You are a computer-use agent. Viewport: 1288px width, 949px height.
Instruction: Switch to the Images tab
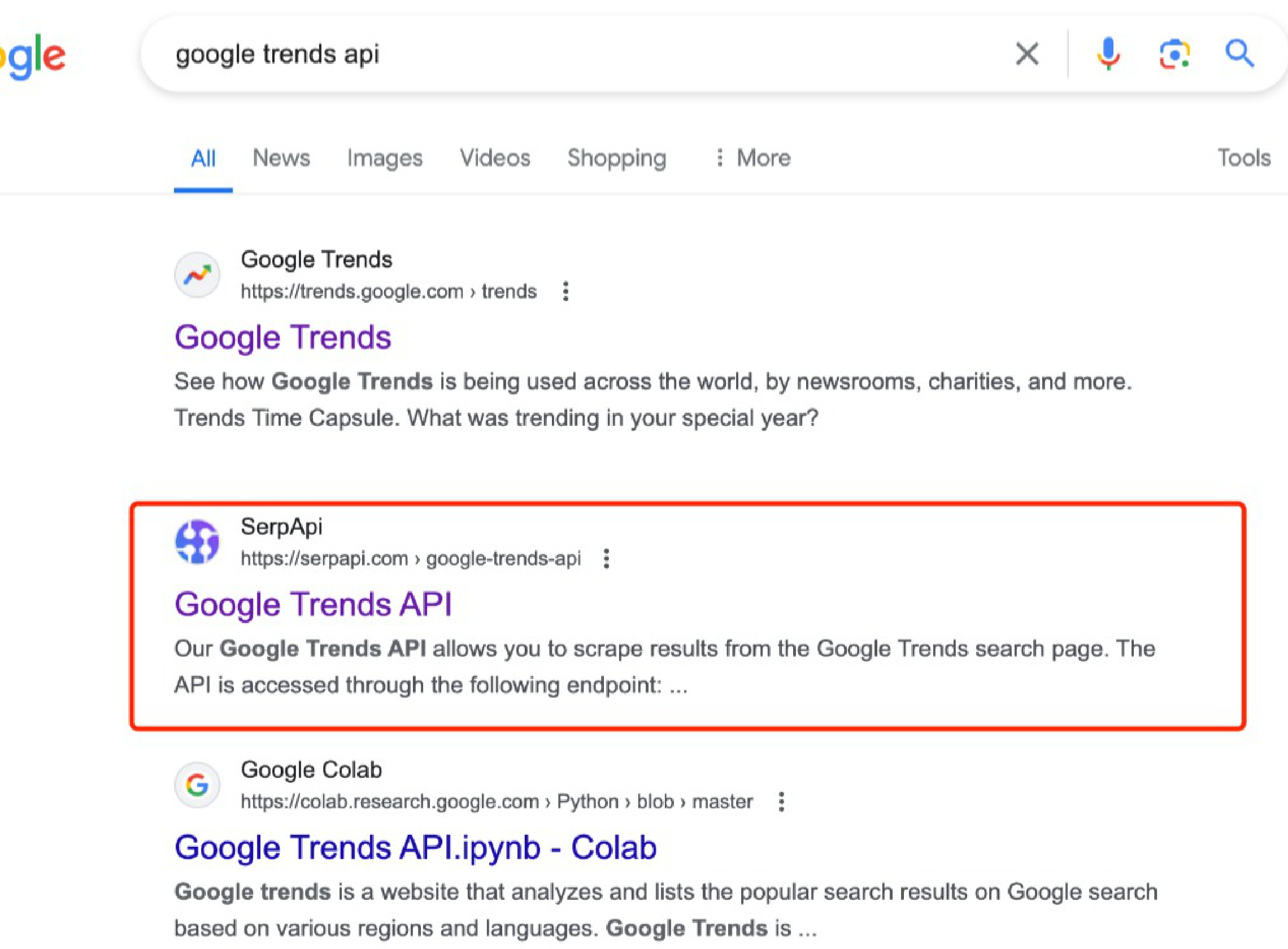384,158
